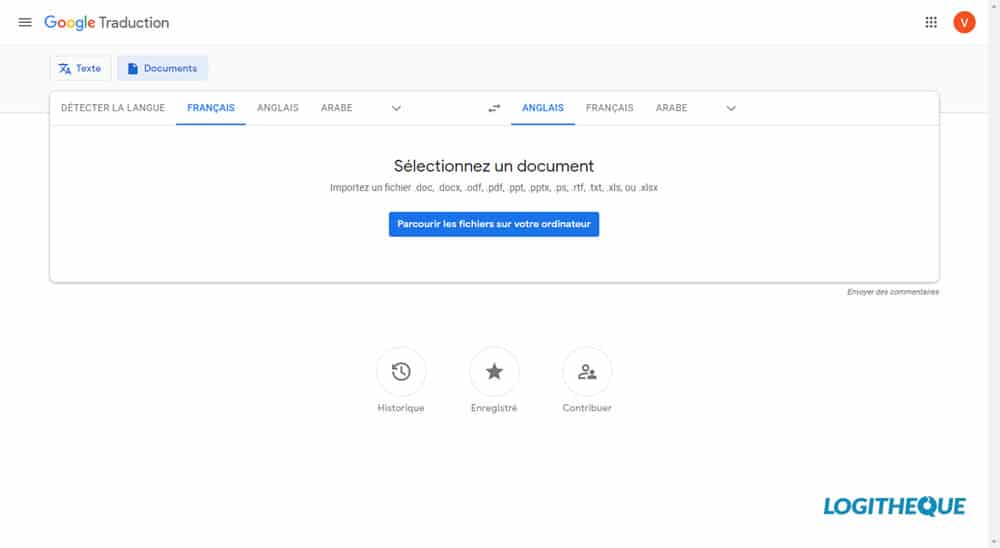Select Français as target language
The height and width of the screenshot is (548, 1000).
[x=609, y=108]
